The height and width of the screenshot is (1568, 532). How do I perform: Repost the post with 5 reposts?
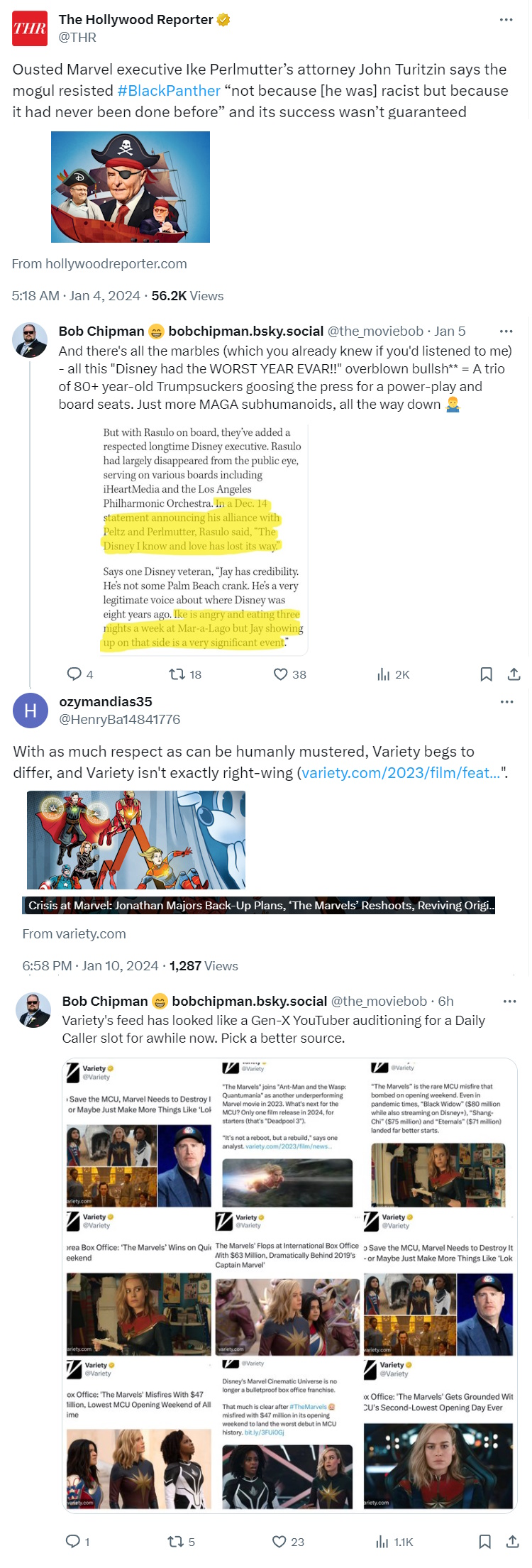175,1541
